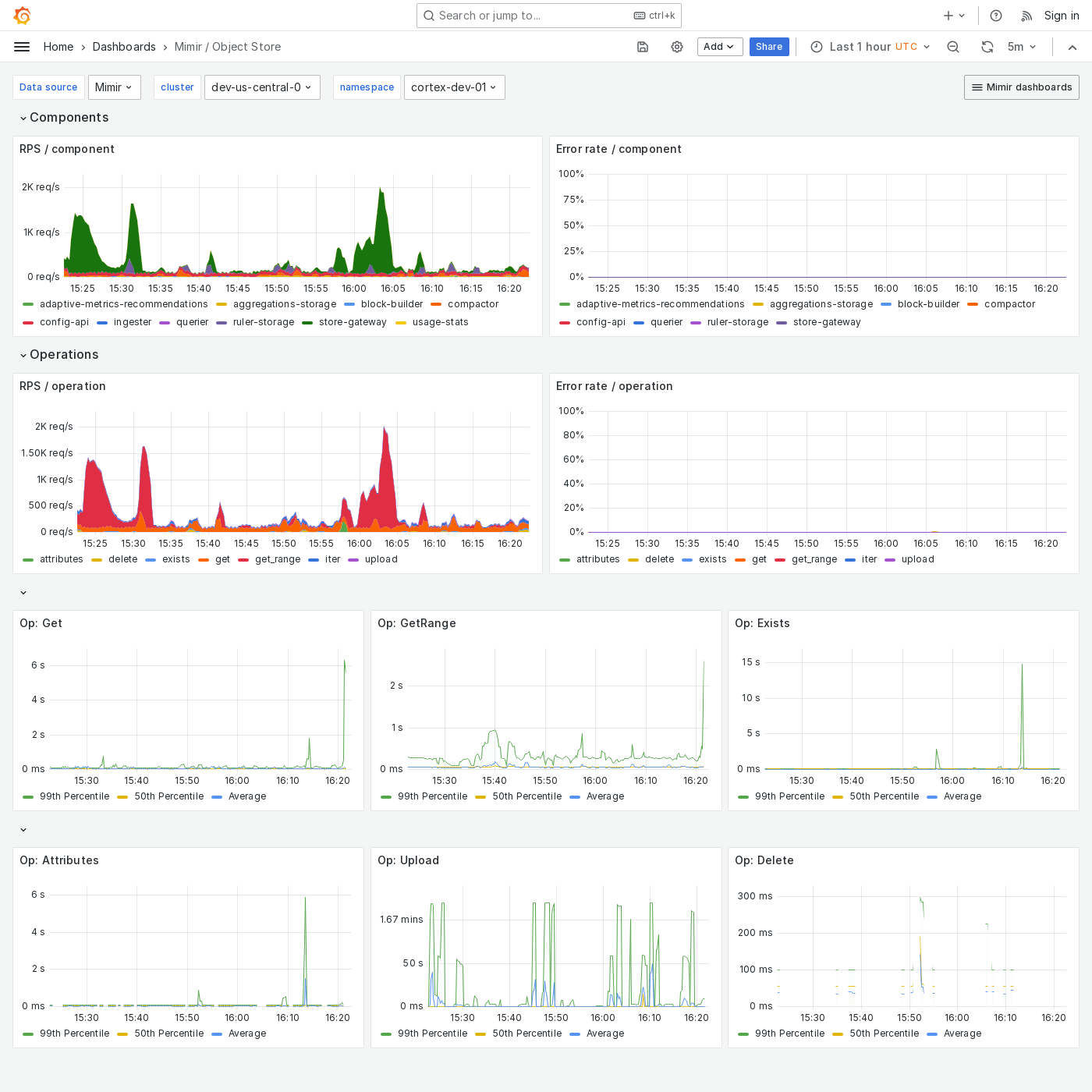
Task: Open the Grafana home logo
Action: (x=22, y=16)
